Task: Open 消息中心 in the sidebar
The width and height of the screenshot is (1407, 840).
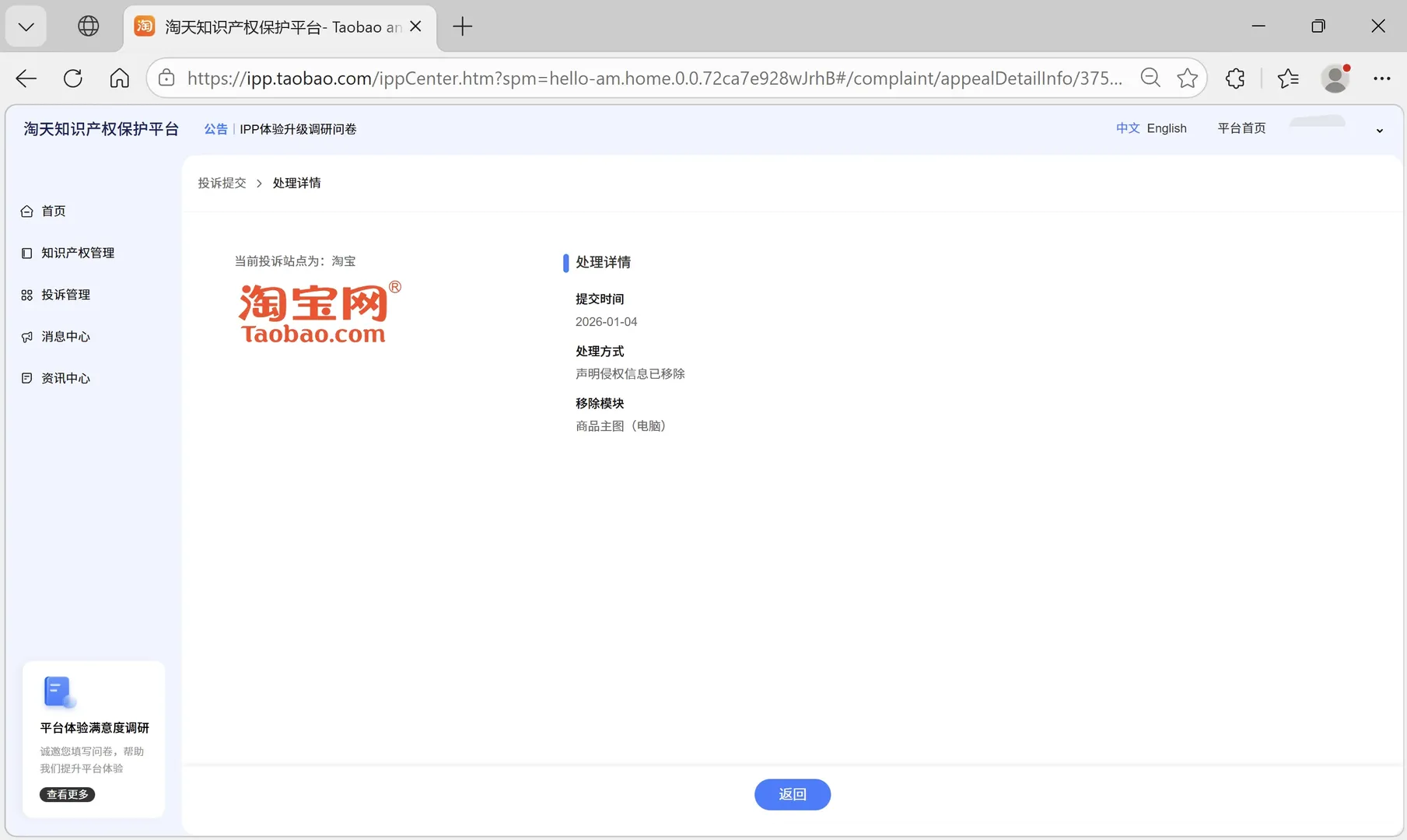Action: pos(65,337)
